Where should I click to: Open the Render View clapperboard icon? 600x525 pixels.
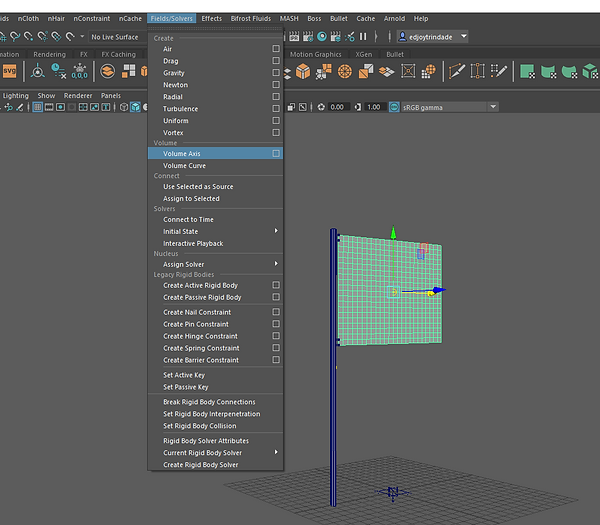[x=294, y=36]
